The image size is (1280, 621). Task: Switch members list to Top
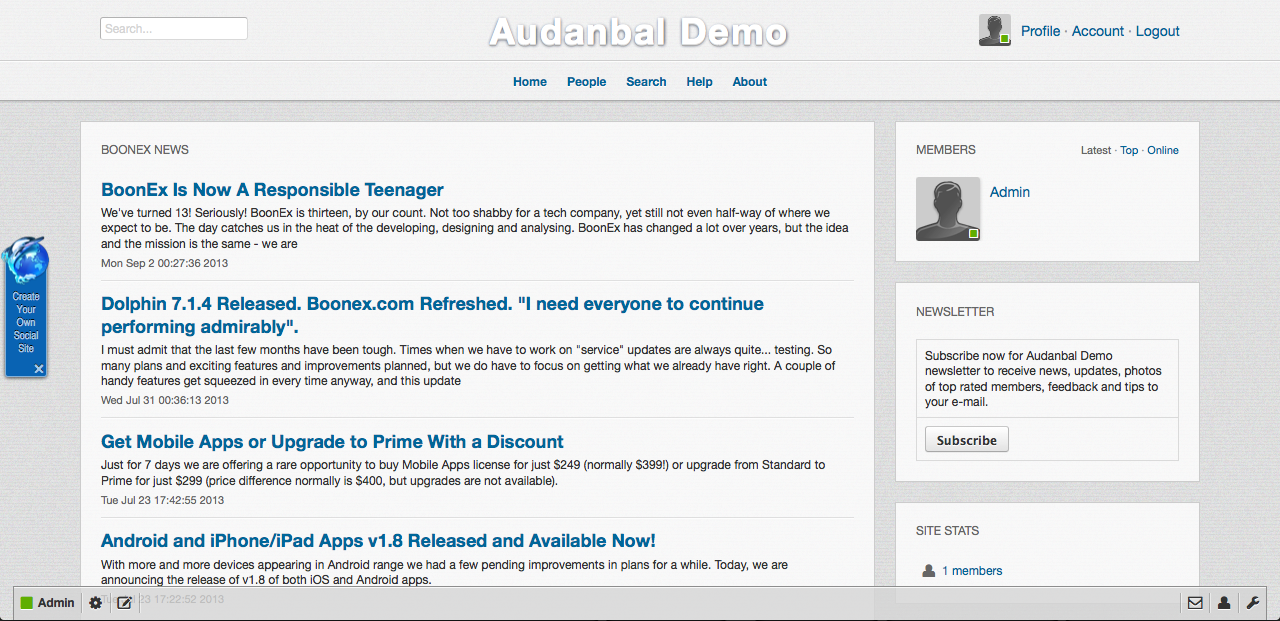coord(1129,150)
